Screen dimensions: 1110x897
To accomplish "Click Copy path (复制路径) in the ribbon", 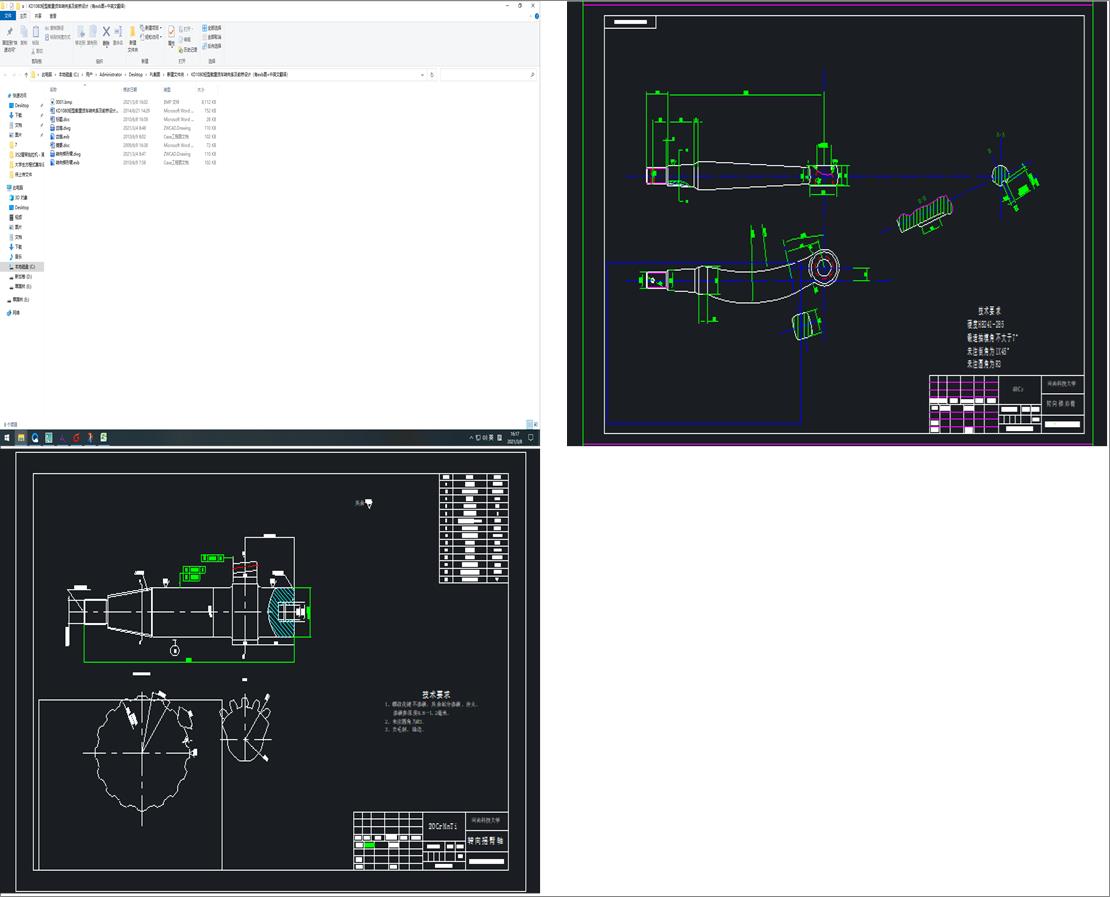I will [55, 28].
